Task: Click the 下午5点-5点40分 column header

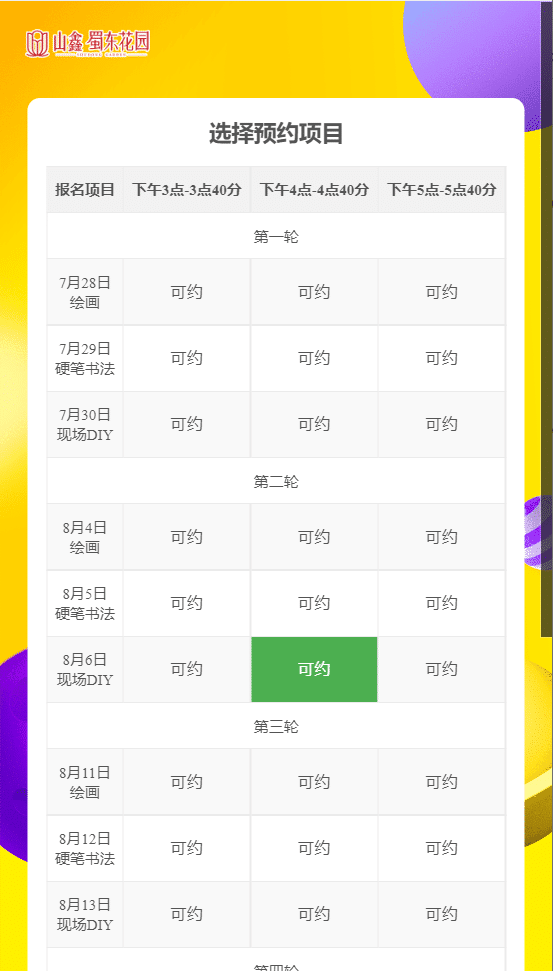Action: (442, 189)
